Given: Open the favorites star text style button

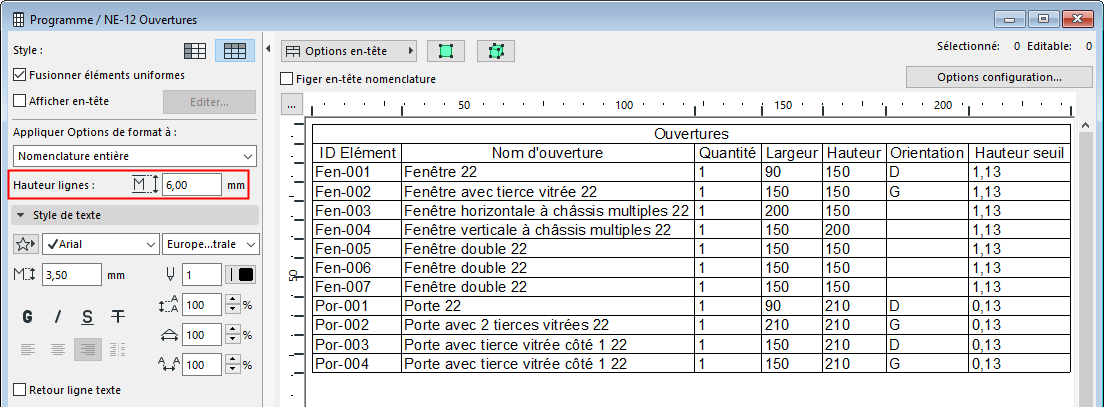Looking at the screenshot, I should pos(26,244).
